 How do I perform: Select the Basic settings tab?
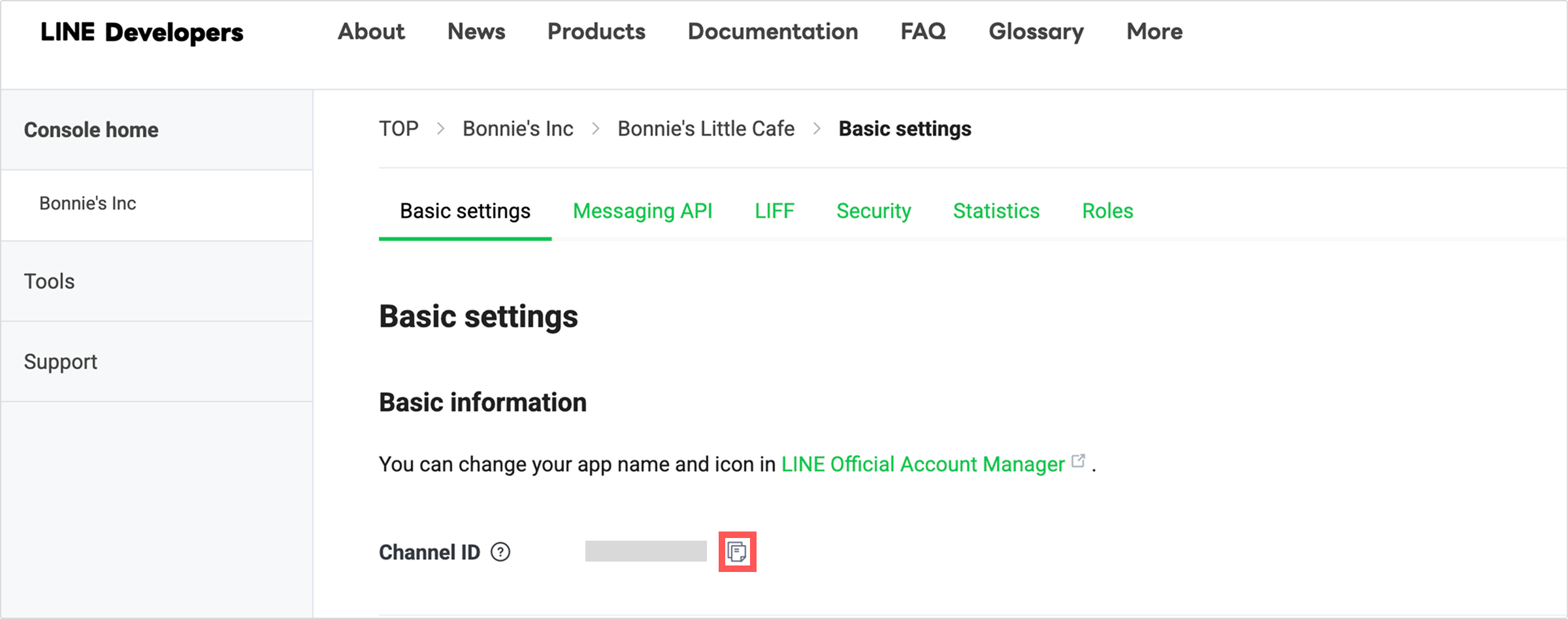(x=465, y=211)
